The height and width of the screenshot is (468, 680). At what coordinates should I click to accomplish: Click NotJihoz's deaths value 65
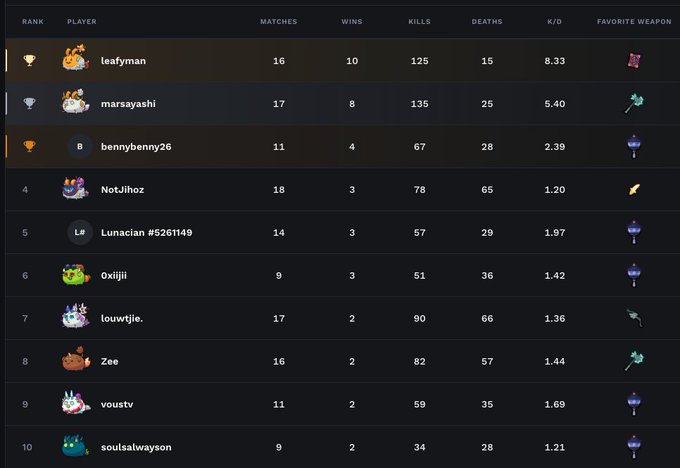coord(487,190)
